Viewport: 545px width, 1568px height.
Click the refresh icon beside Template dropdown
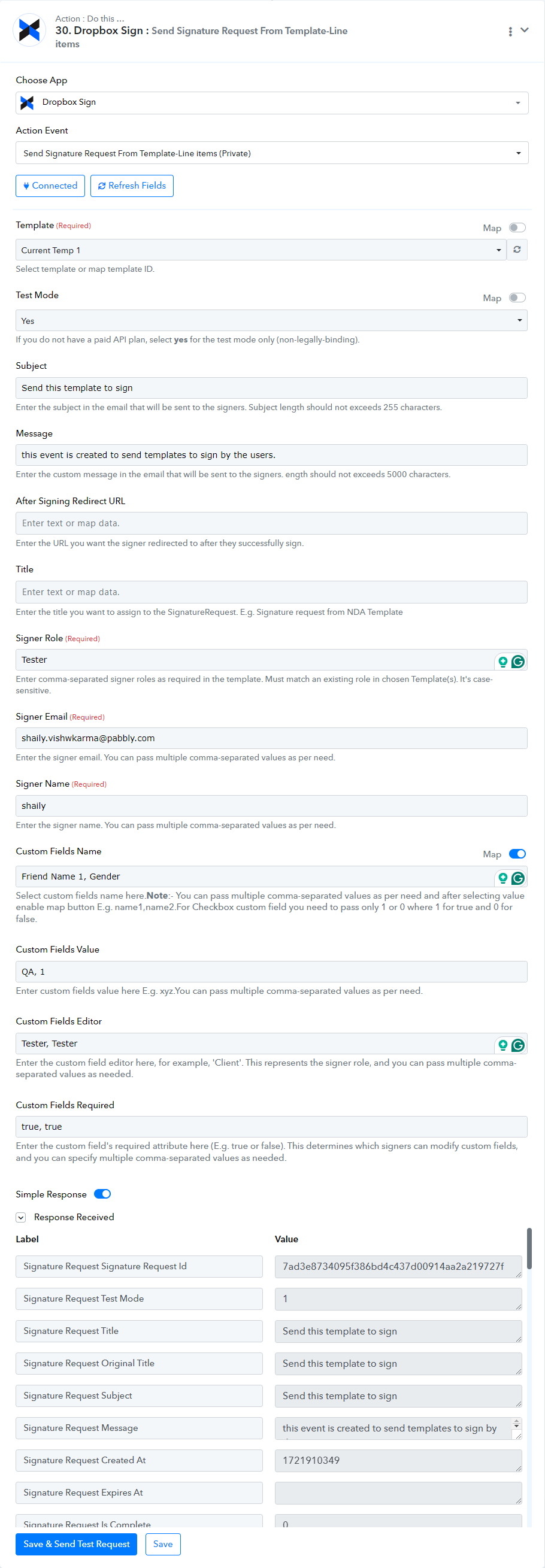(x=516, y=250)
